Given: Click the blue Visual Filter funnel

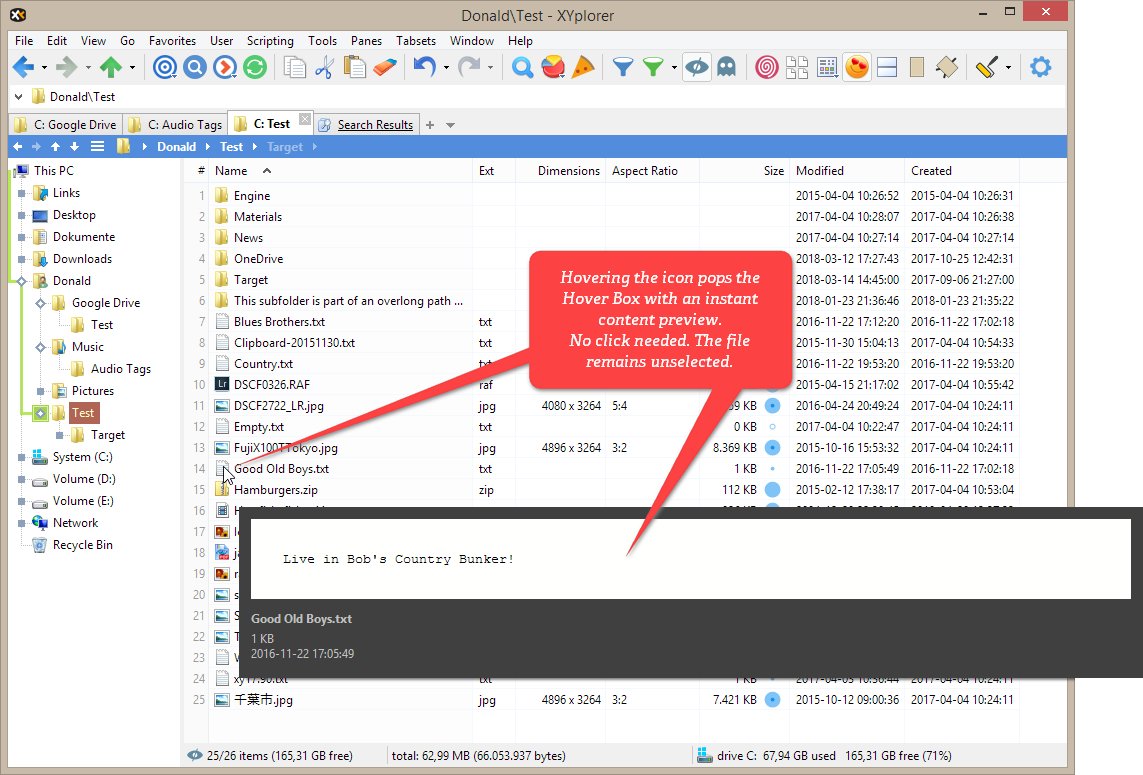Looking at the screenshot, I should pyautogui.click(x=623, y=67).
